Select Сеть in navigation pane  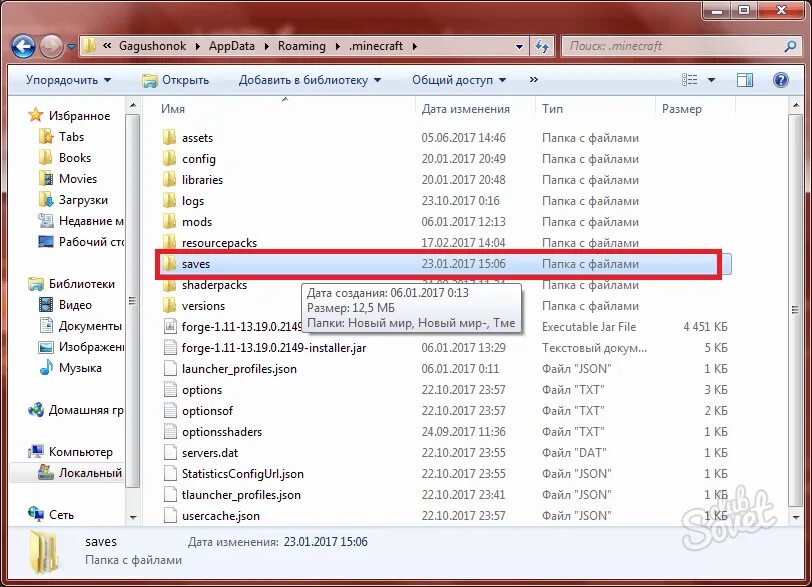[51, 514]
